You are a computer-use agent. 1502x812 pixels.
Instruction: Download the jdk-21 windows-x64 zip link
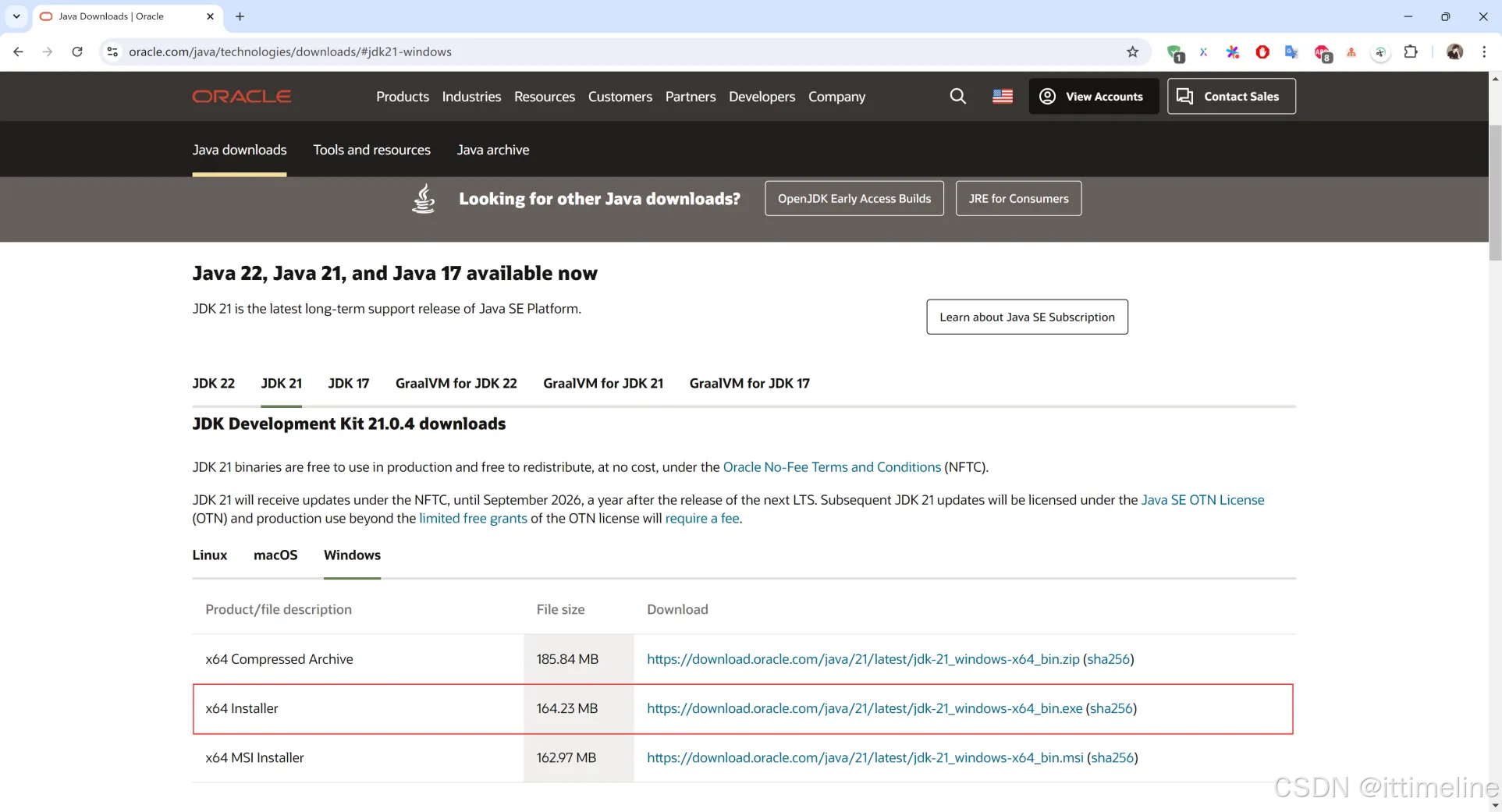863,659
